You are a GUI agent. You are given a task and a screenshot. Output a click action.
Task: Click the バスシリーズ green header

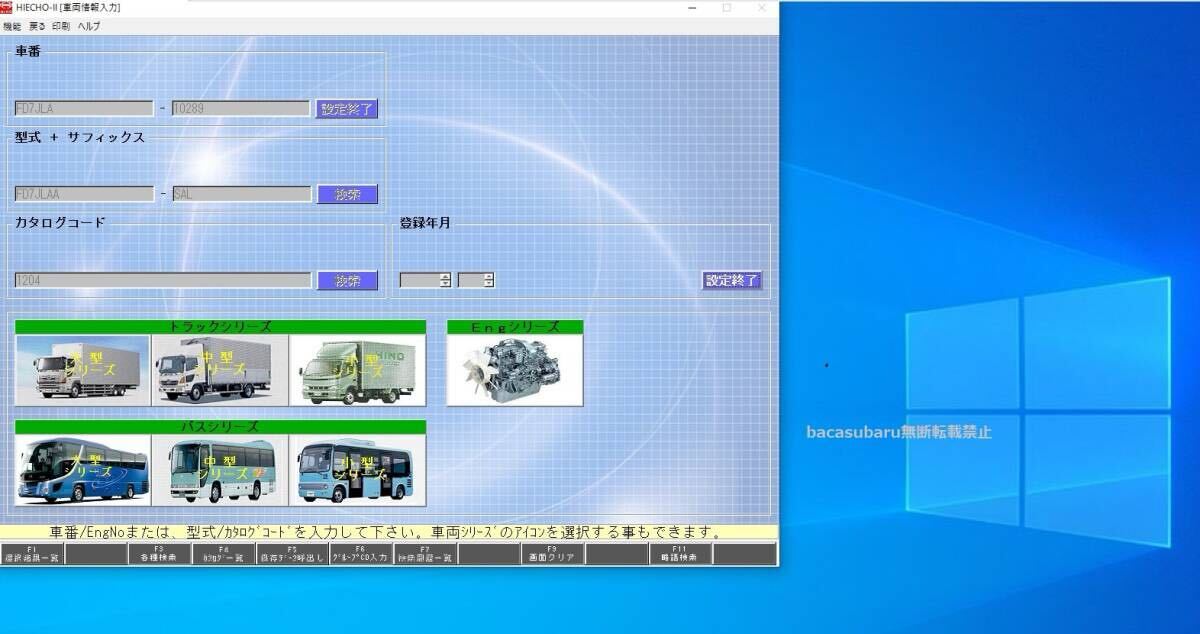tap(220, 426)
